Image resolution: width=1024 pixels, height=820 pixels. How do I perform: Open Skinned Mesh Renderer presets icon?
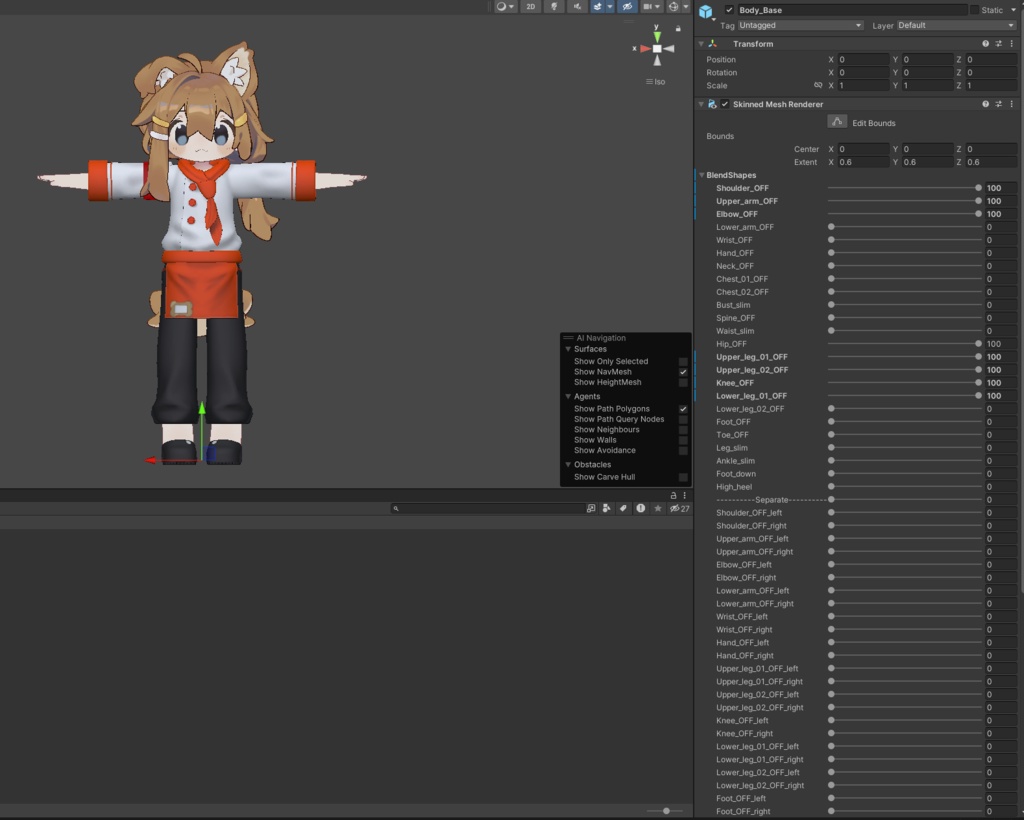click(x=999, y=104)
